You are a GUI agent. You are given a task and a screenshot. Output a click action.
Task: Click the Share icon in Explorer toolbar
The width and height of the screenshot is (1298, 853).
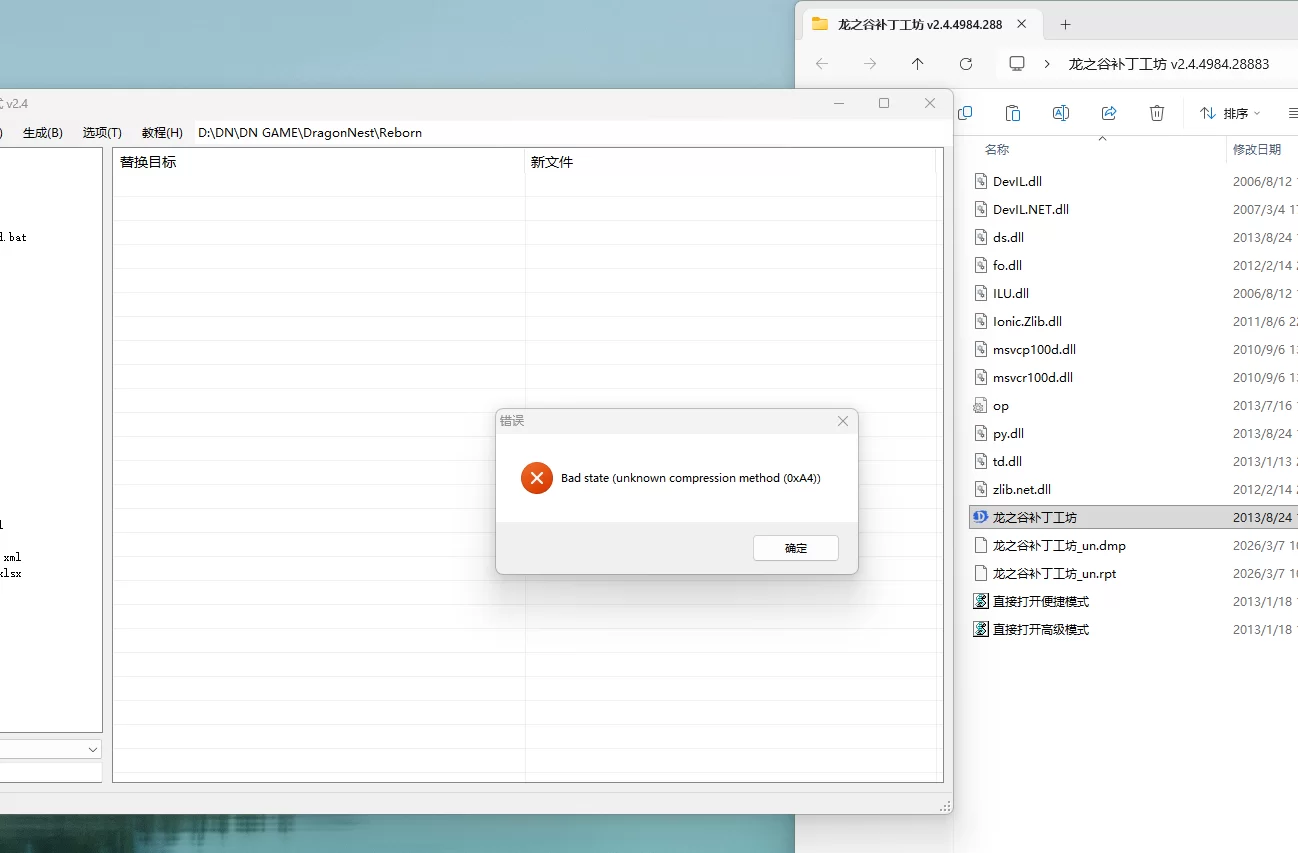[1109, 113]
